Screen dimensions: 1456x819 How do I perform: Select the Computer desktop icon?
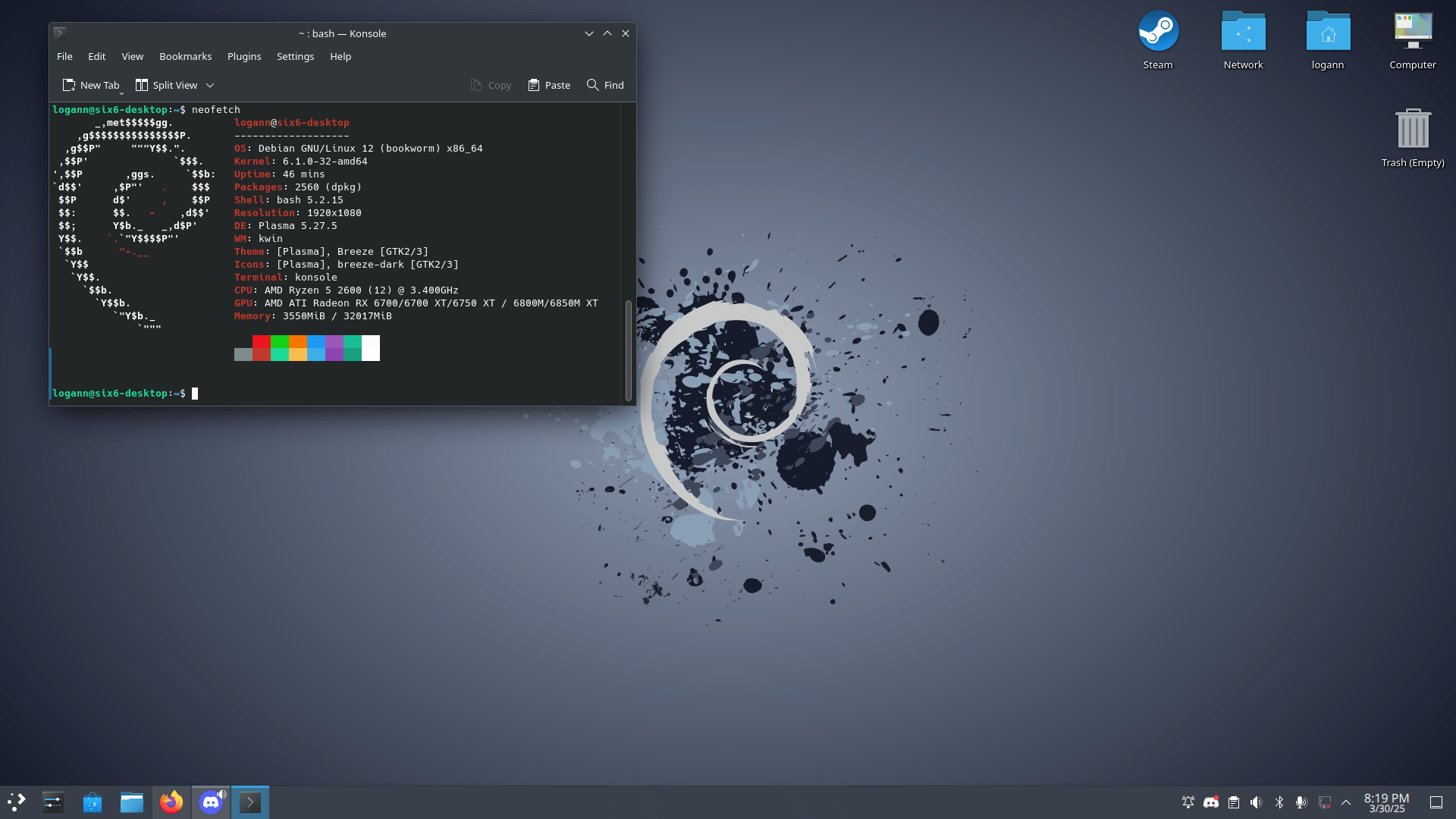(x=1413, y=40)
